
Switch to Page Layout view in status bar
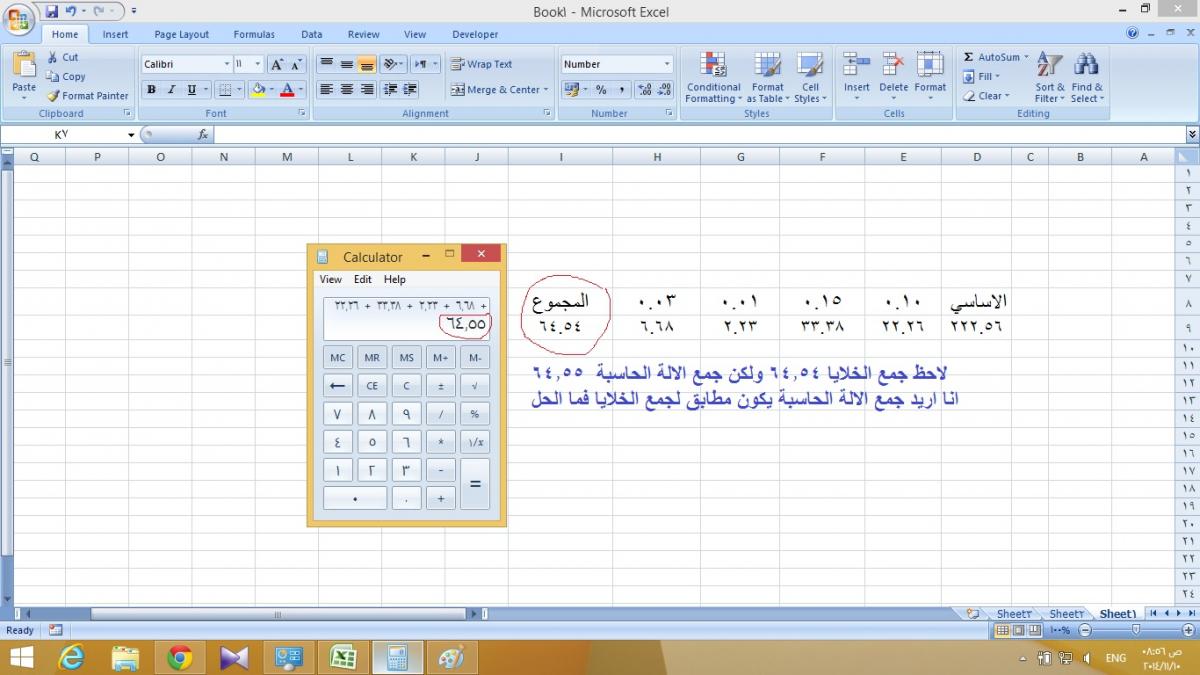[1019, 630]
